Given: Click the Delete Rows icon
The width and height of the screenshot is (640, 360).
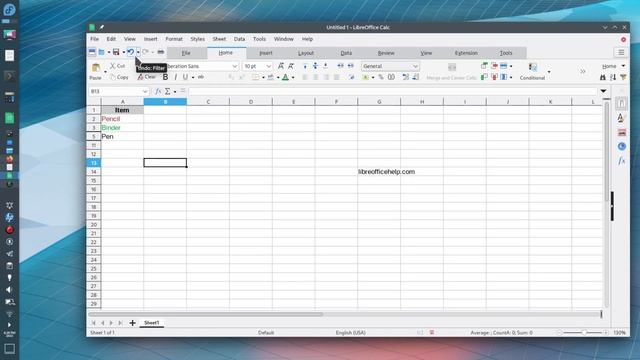Looking at the screenshot, I should click(x=494, y=66).
